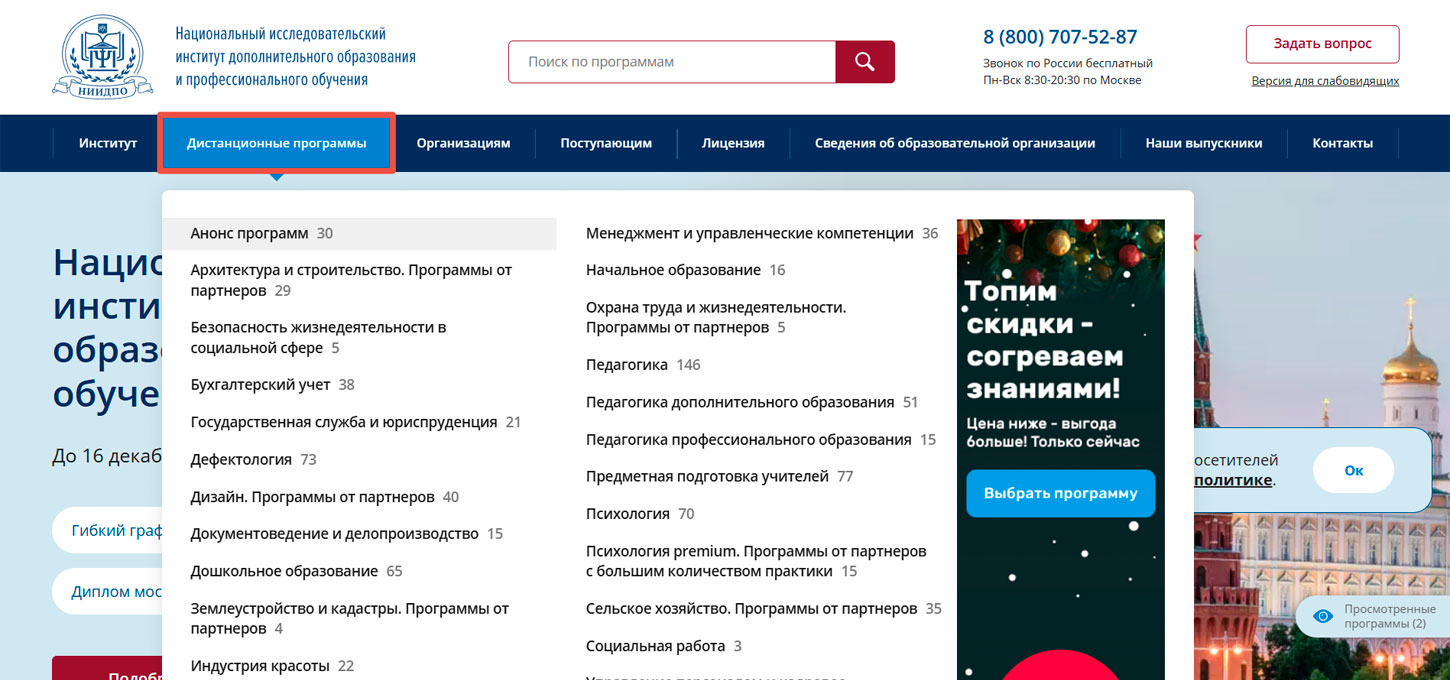This screenshot has height=680, width=1450.
Task: Select Землеустройство и кадастры category
Action: tap(350, 618)
